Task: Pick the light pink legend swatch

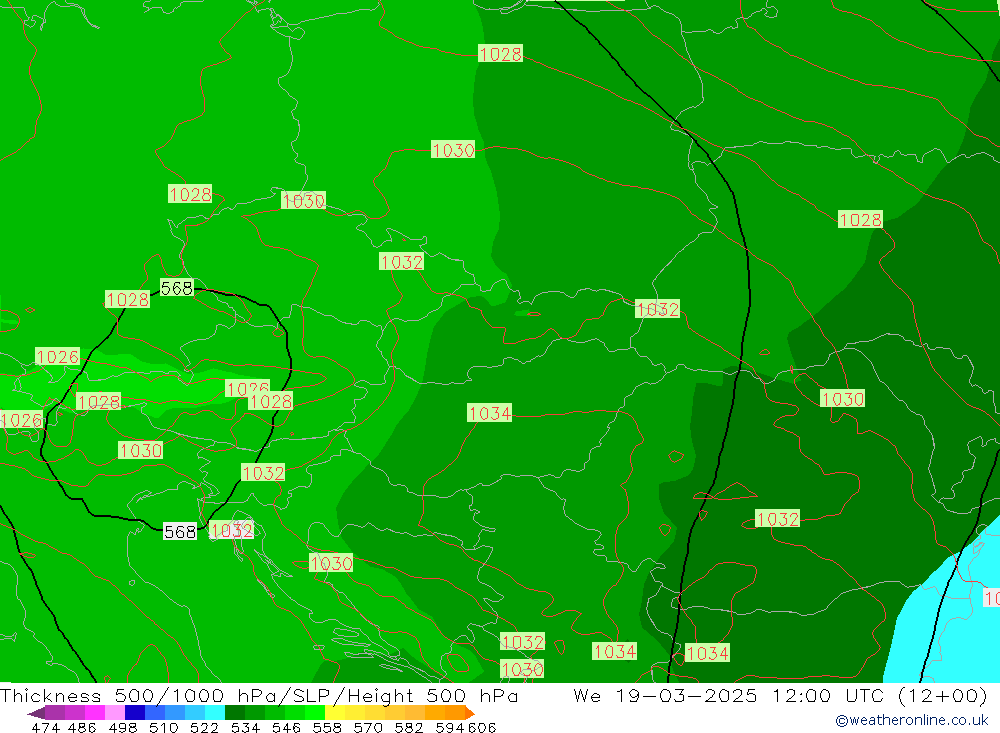Action: tap(115, 713)
